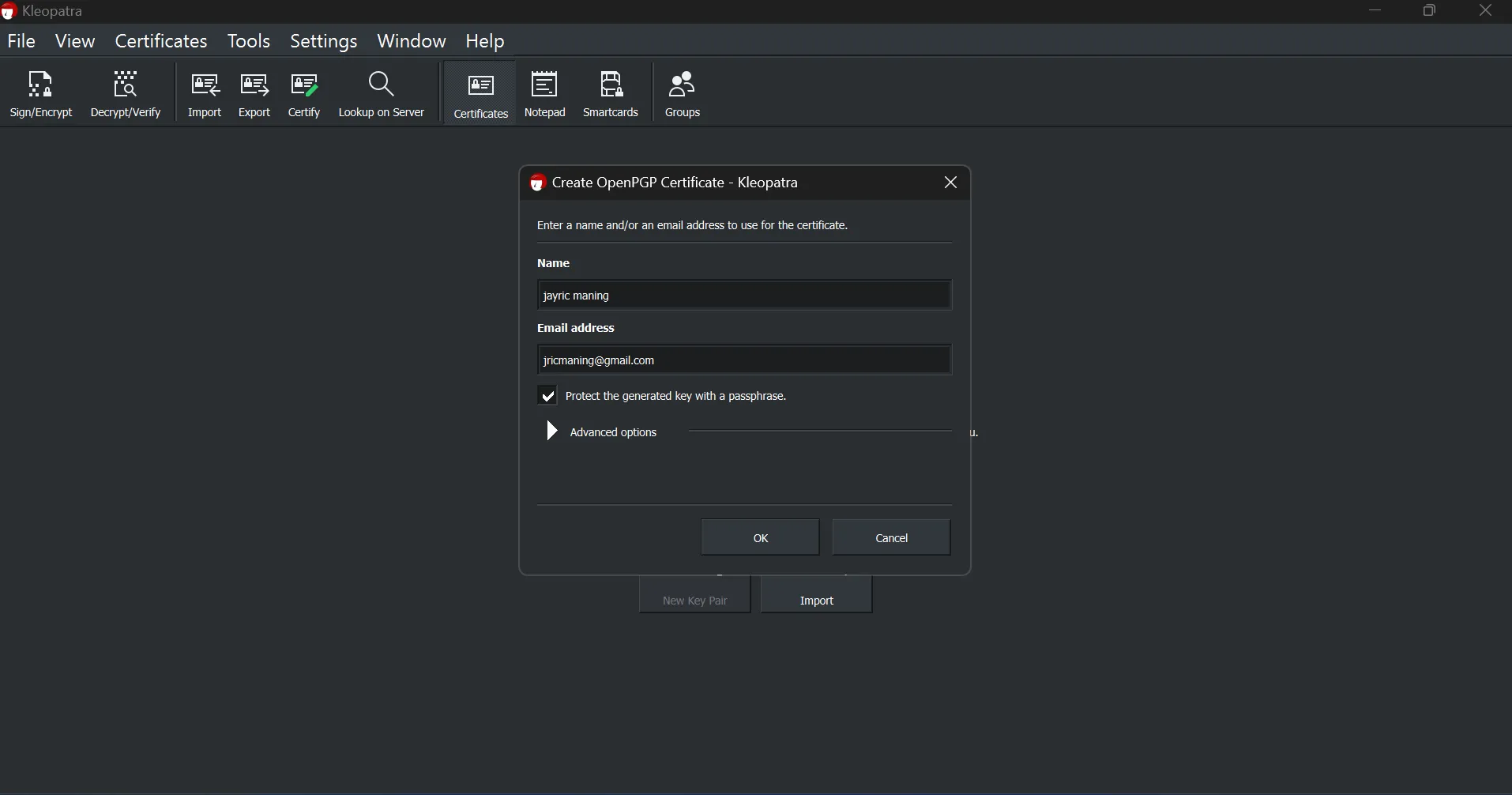Open Lookup on Server search
Screen dimensions: 1512x795
point(382,95)
